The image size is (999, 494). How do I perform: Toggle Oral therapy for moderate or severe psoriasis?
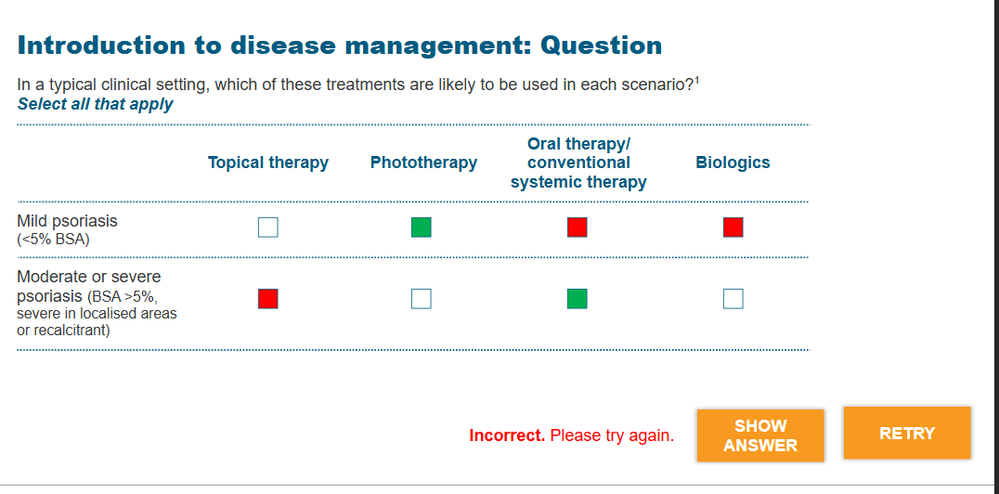pyautogui.click(x=577, y=298)
